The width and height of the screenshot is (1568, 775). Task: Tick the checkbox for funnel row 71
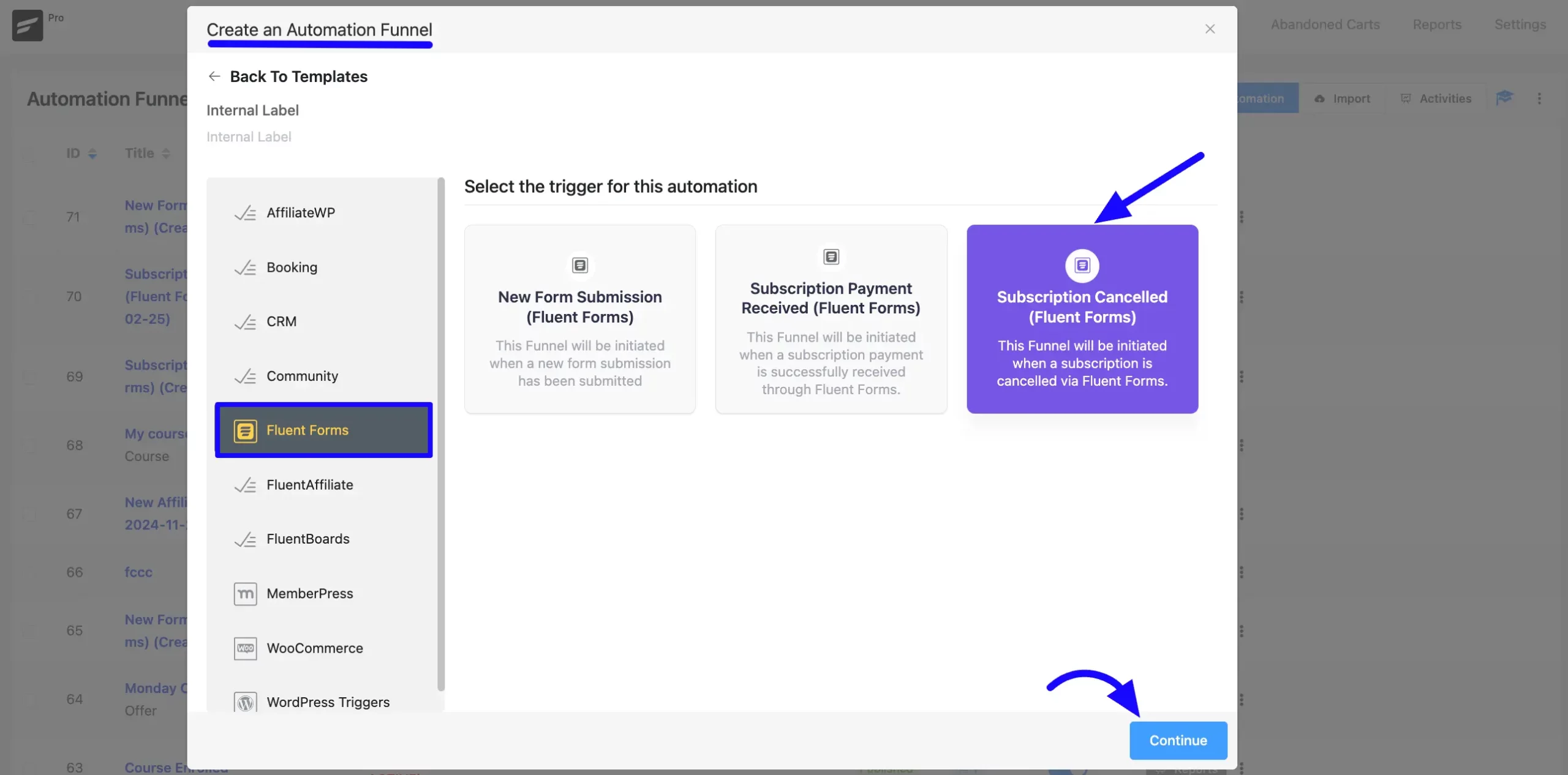pyautogui.click(x=29, y=217)
